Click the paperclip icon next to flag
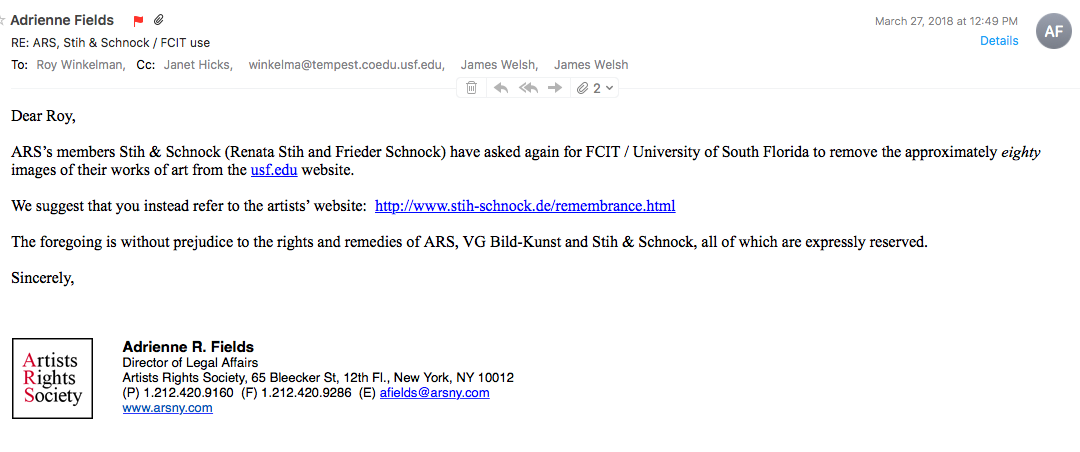Image resolution: width=1080 pixels, height=452 pixels. point(158,20)
